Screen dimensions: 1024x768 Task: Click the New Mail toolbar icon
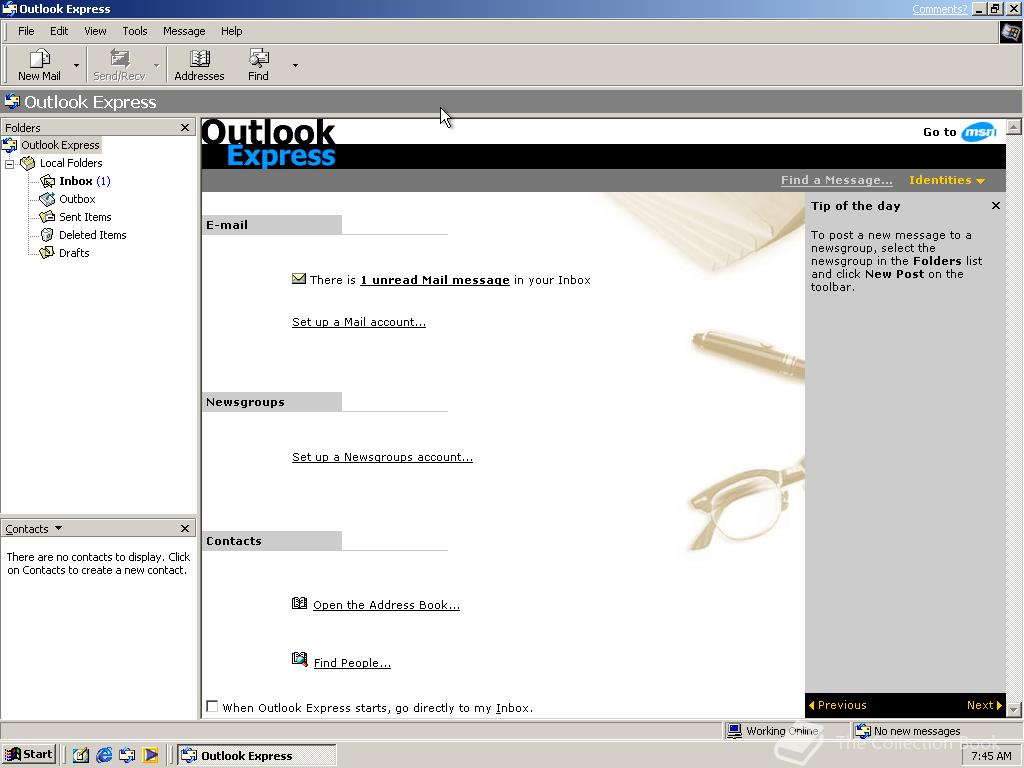[39, 65]
